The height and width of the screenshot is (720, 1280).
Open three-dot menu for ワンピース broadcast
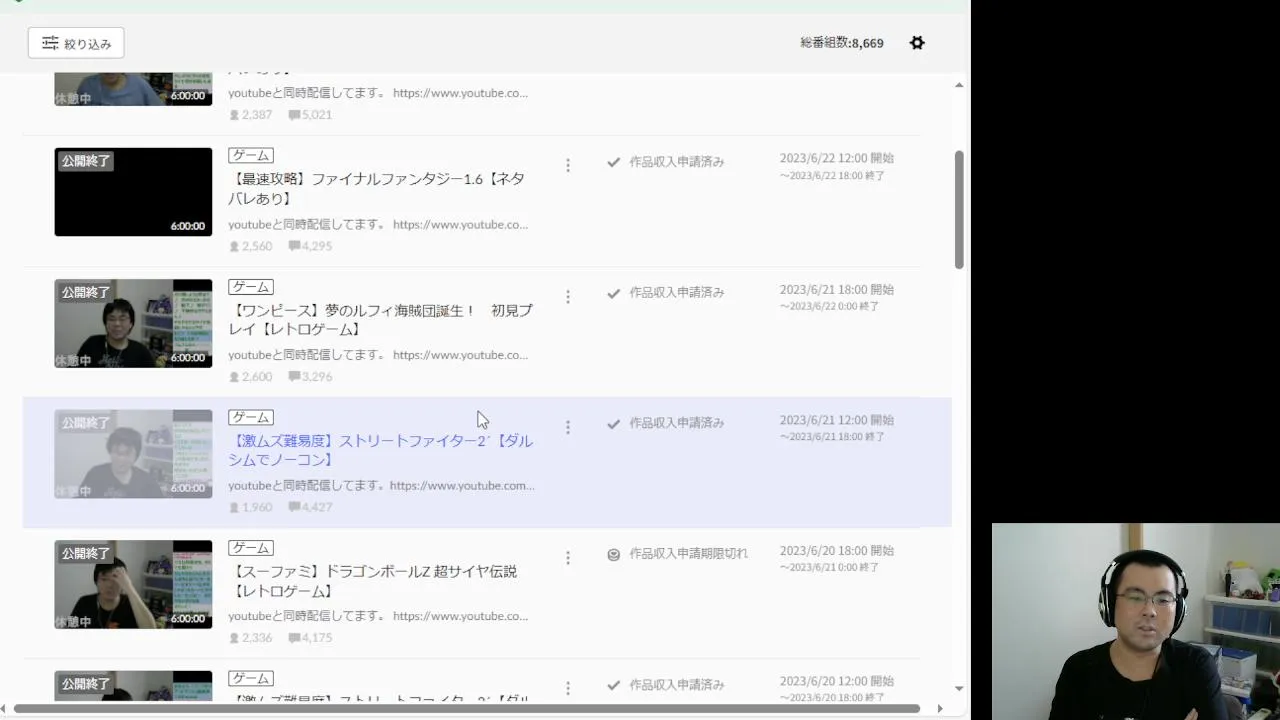(x=568, y=297)
